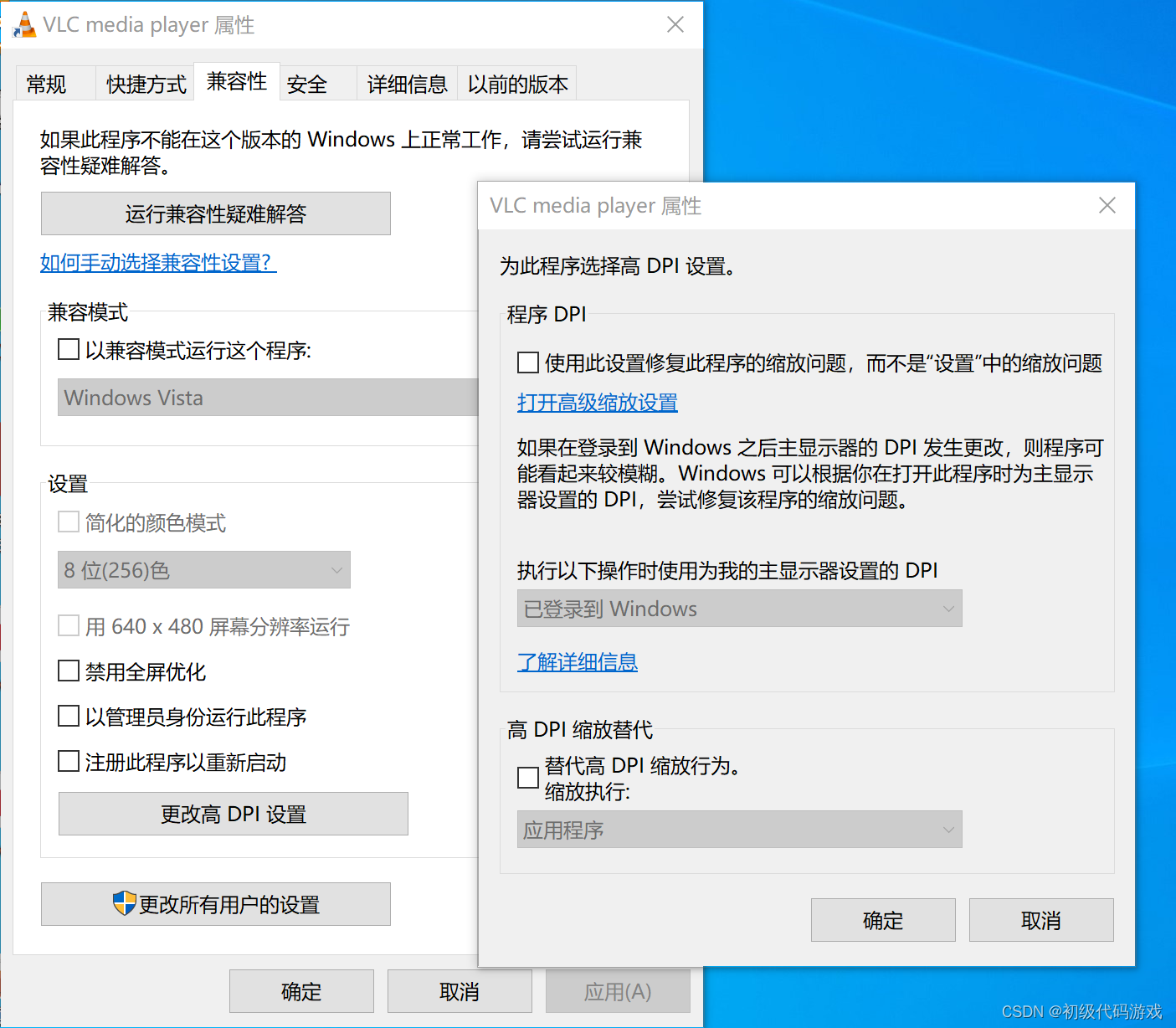Open 了解详细信息 link
1176x1028 pixels.
[578, 662]
